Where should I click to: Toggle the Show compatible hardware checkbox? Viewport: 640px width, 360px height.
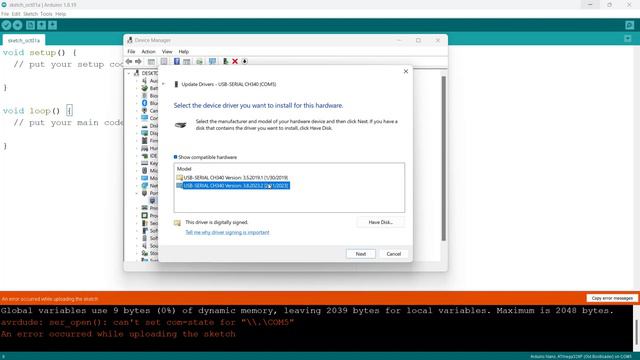176,157
